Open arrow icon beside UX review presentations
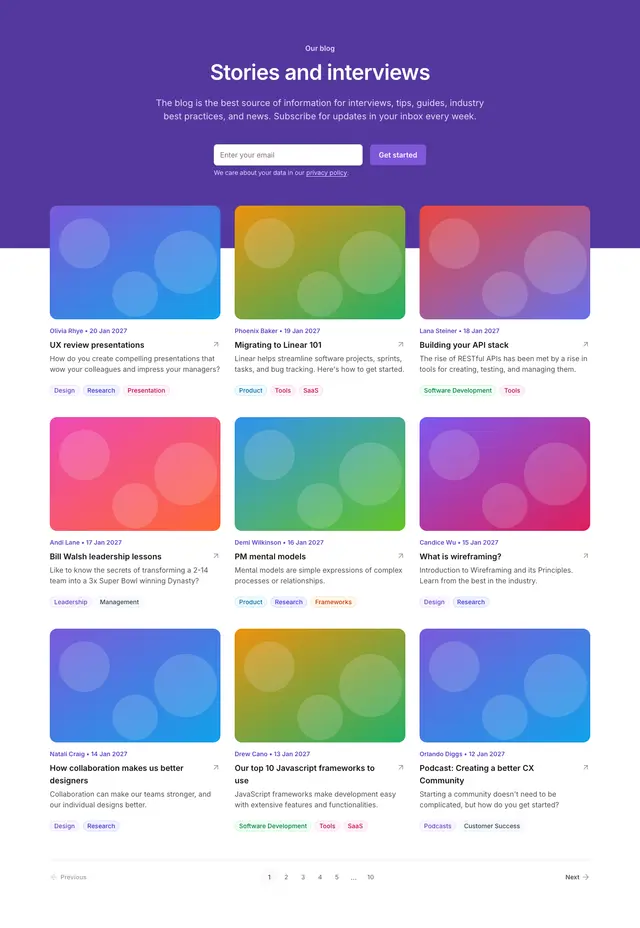 [216, 344]
